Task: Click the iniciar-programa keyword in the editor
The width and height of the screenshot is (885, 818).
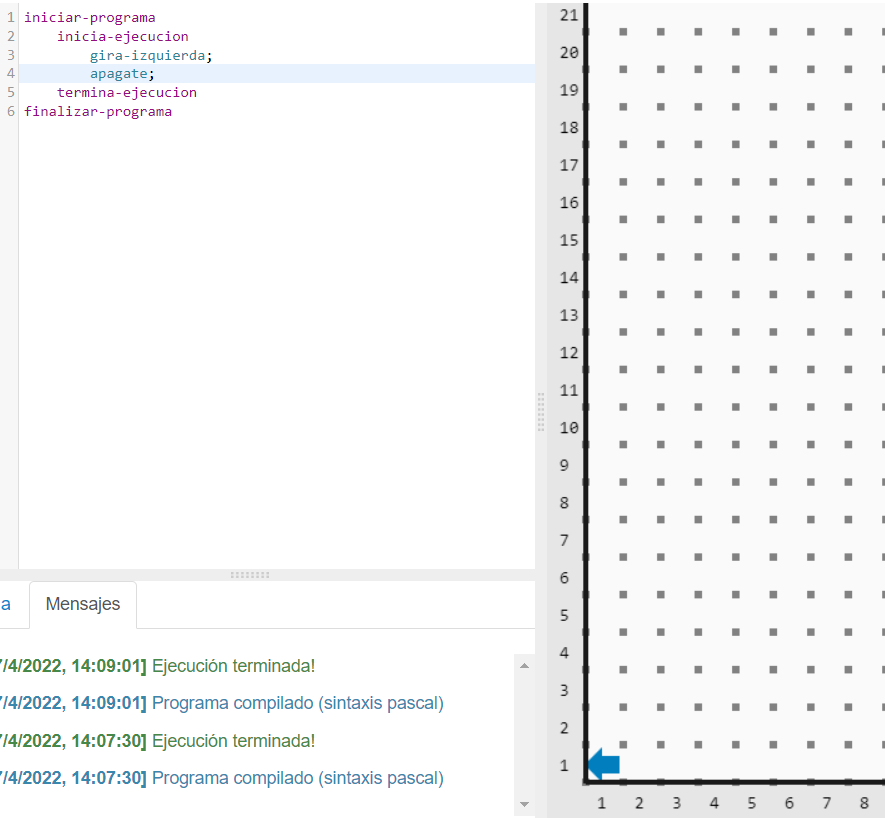Action: pos(89,18)
